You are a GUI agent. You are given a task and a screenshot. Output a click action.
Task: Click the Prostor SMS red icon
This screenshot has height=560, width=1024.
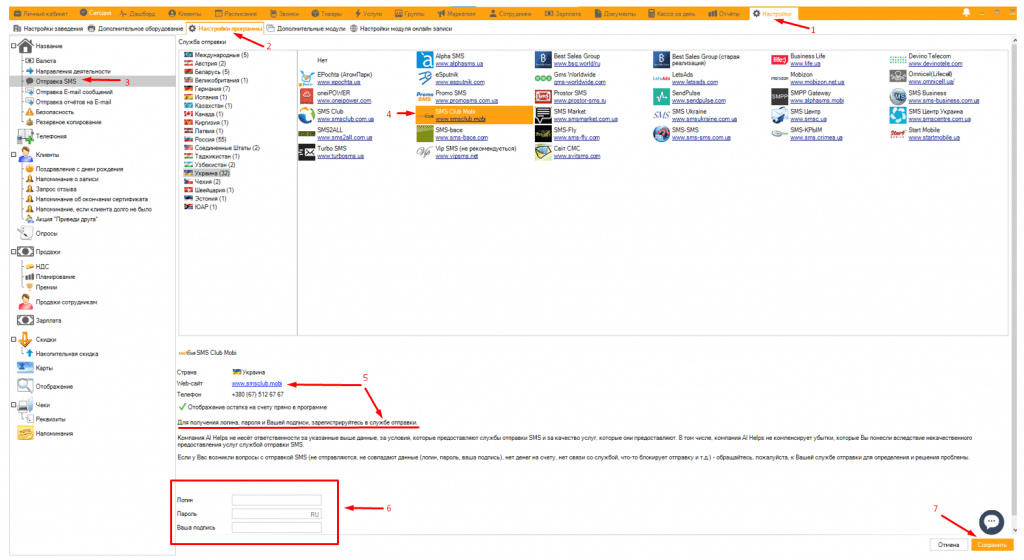(x=543, y=97)
